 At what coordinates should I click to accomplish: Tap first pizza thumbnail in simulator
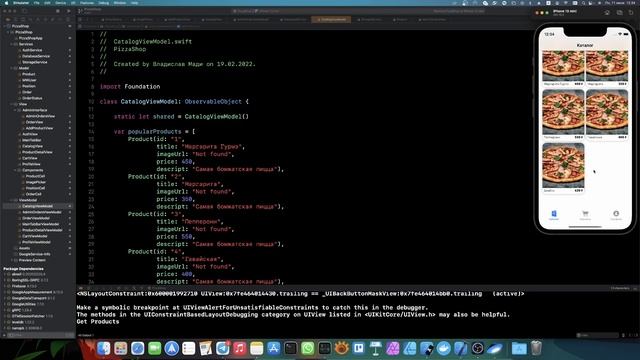tap(563, 65)
